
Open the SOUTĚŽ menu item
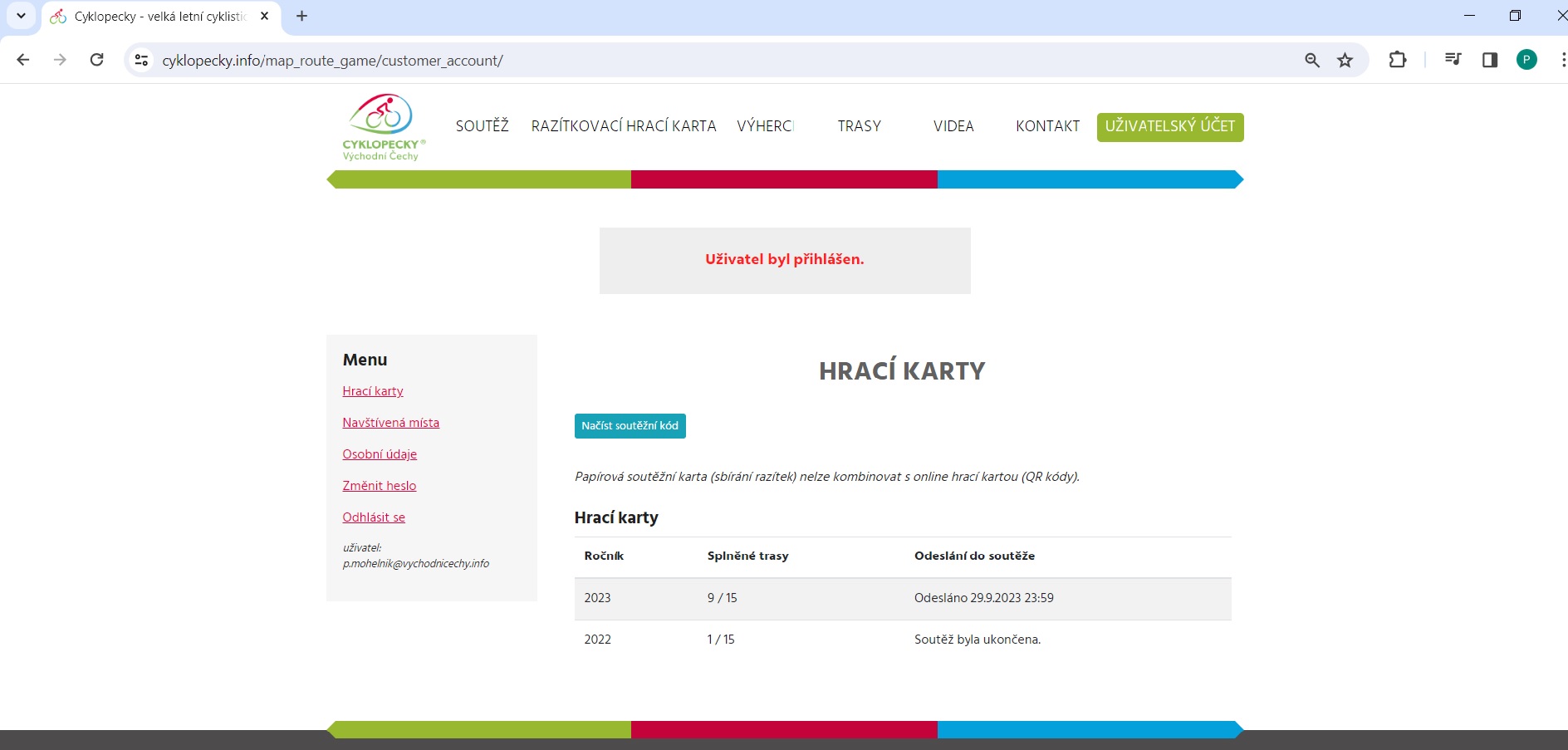[482, 126]
